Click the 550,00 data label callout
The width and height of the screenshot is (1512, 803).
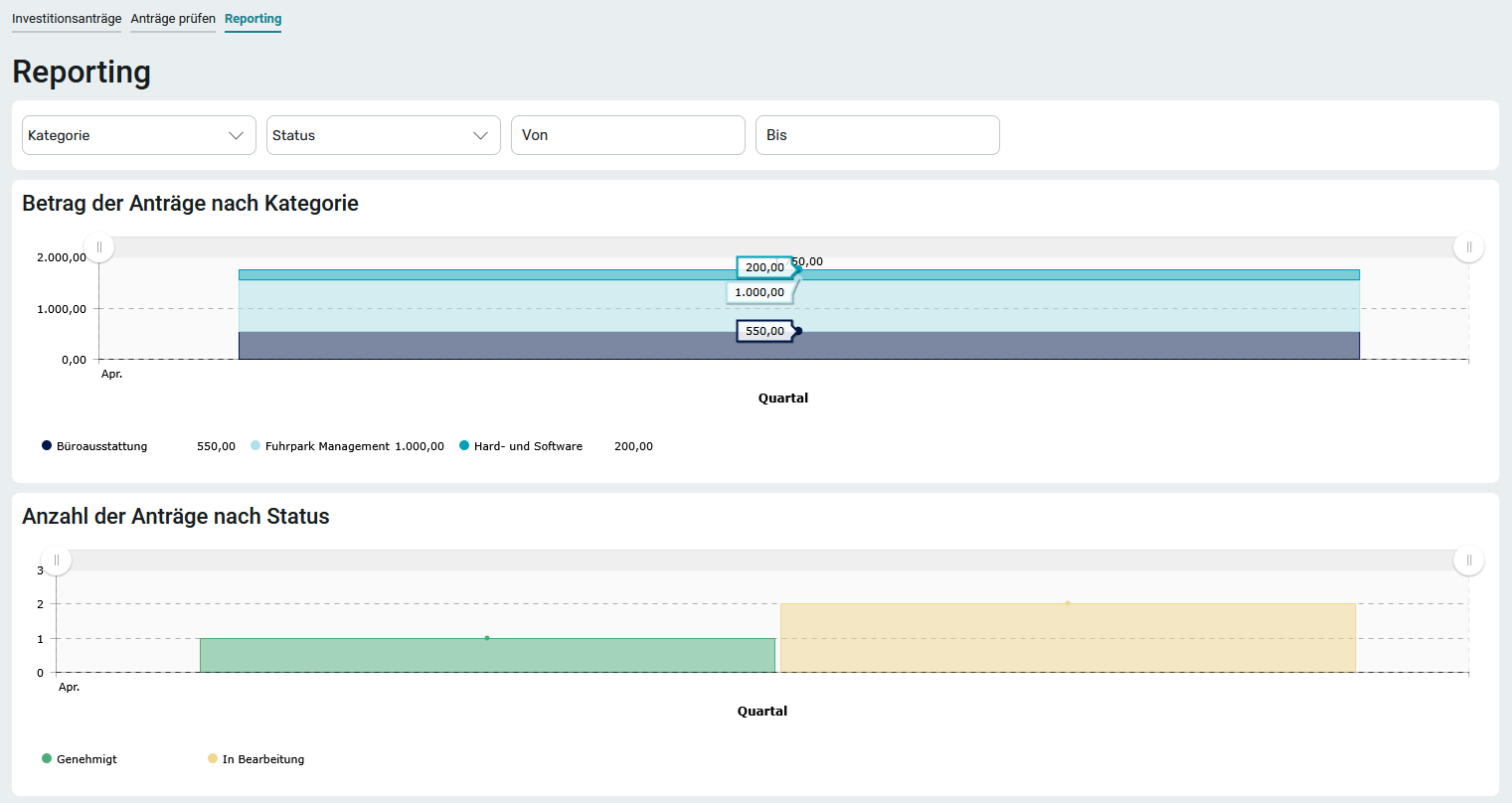click(x=764, y=331)
